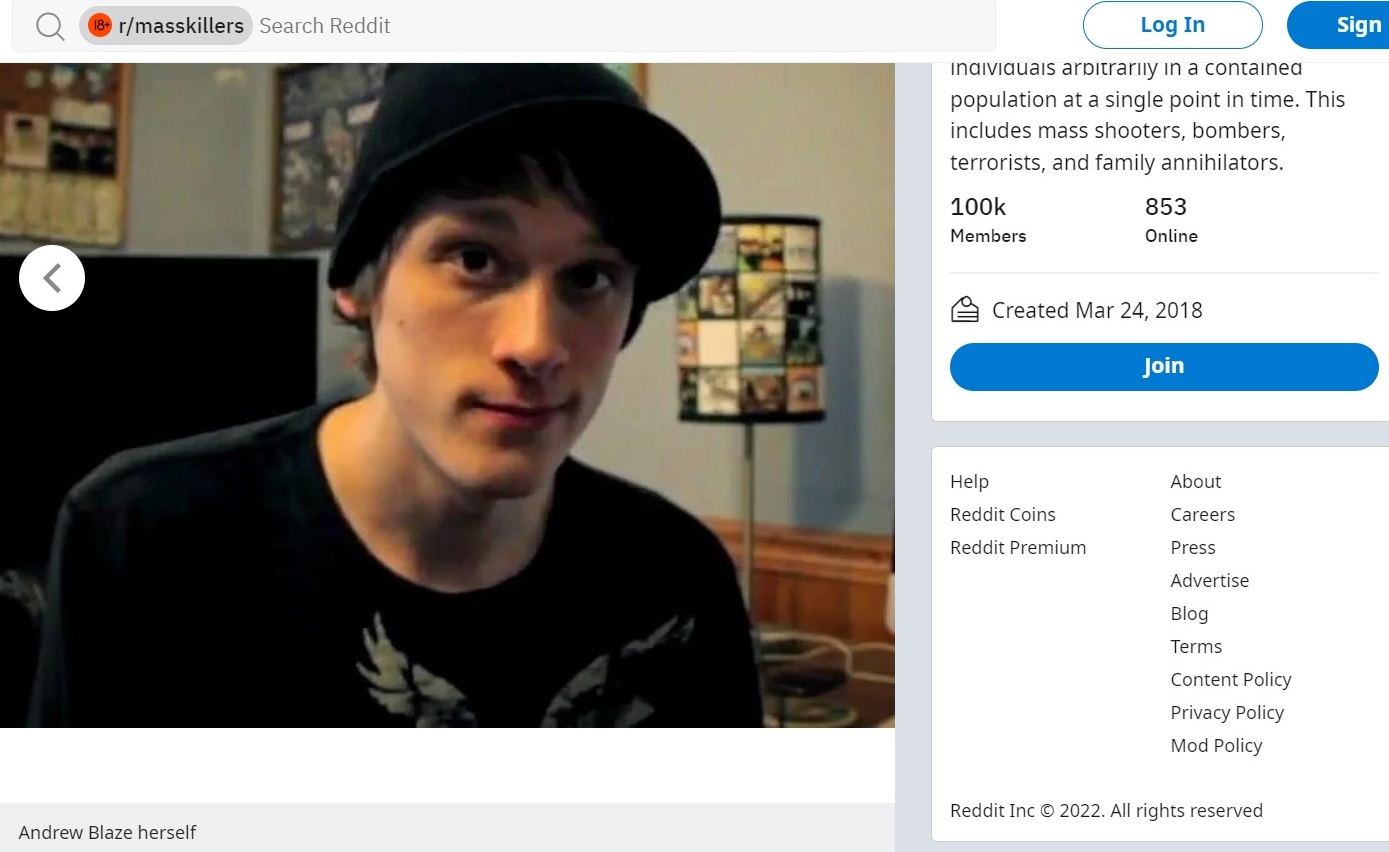The image size is (1389, 852).
Task: Click the Search Reddit input field
Action: (620, 26)
